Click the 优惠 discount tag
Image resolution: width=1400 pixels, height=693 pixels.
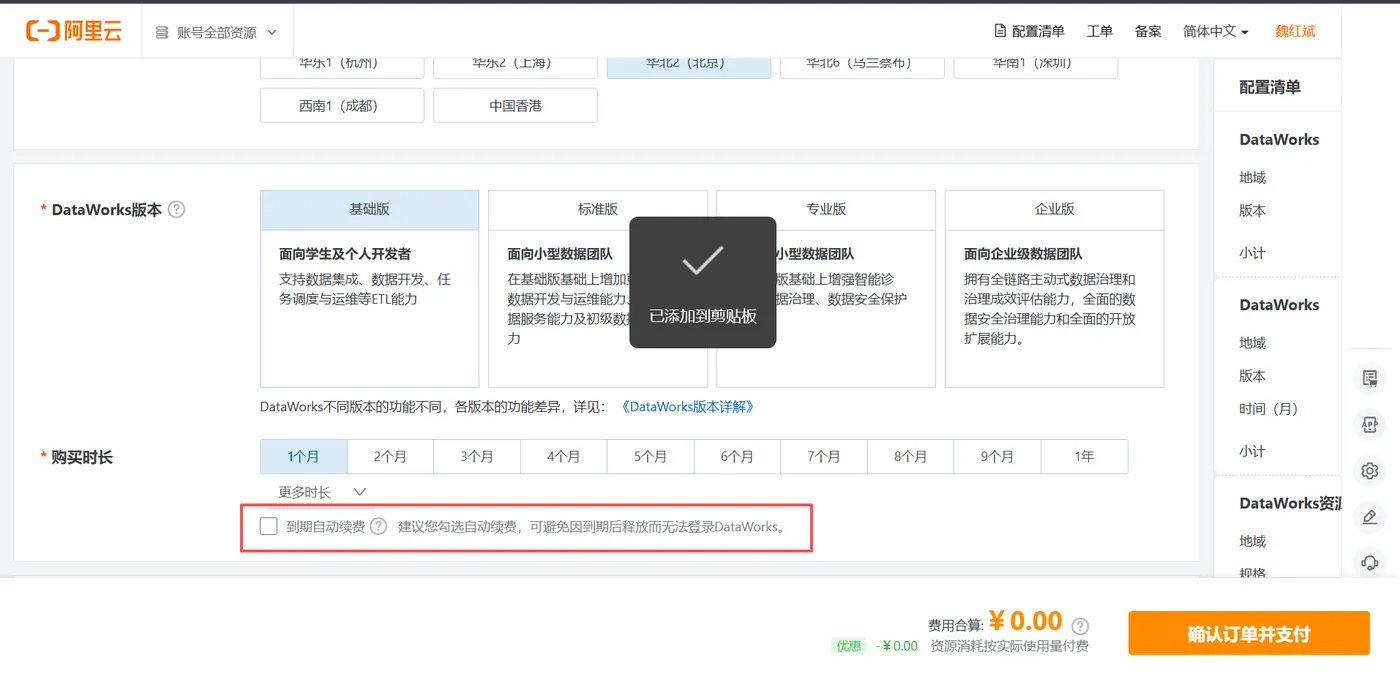click(849, 646)
